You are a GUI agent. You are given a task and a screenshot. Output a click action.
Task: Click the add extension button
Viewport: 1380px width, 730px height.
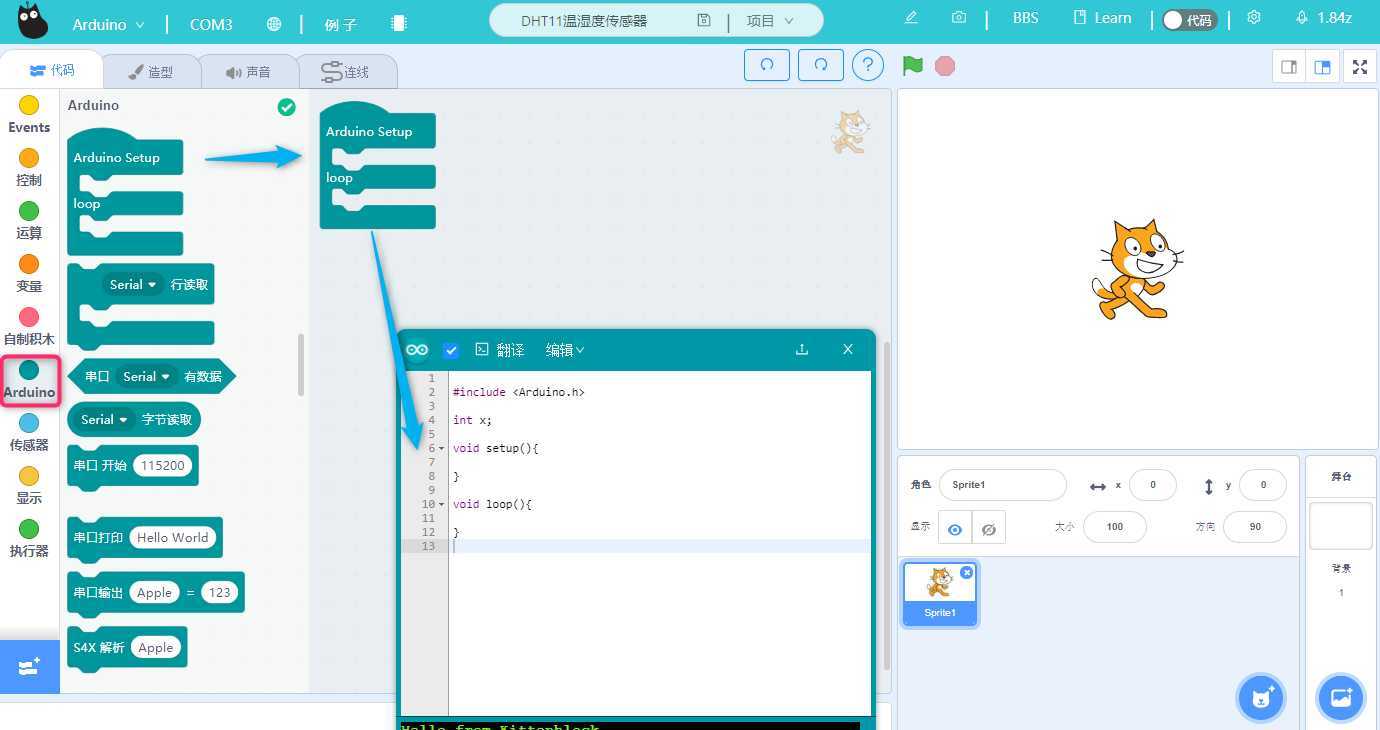tap(29, 666)
